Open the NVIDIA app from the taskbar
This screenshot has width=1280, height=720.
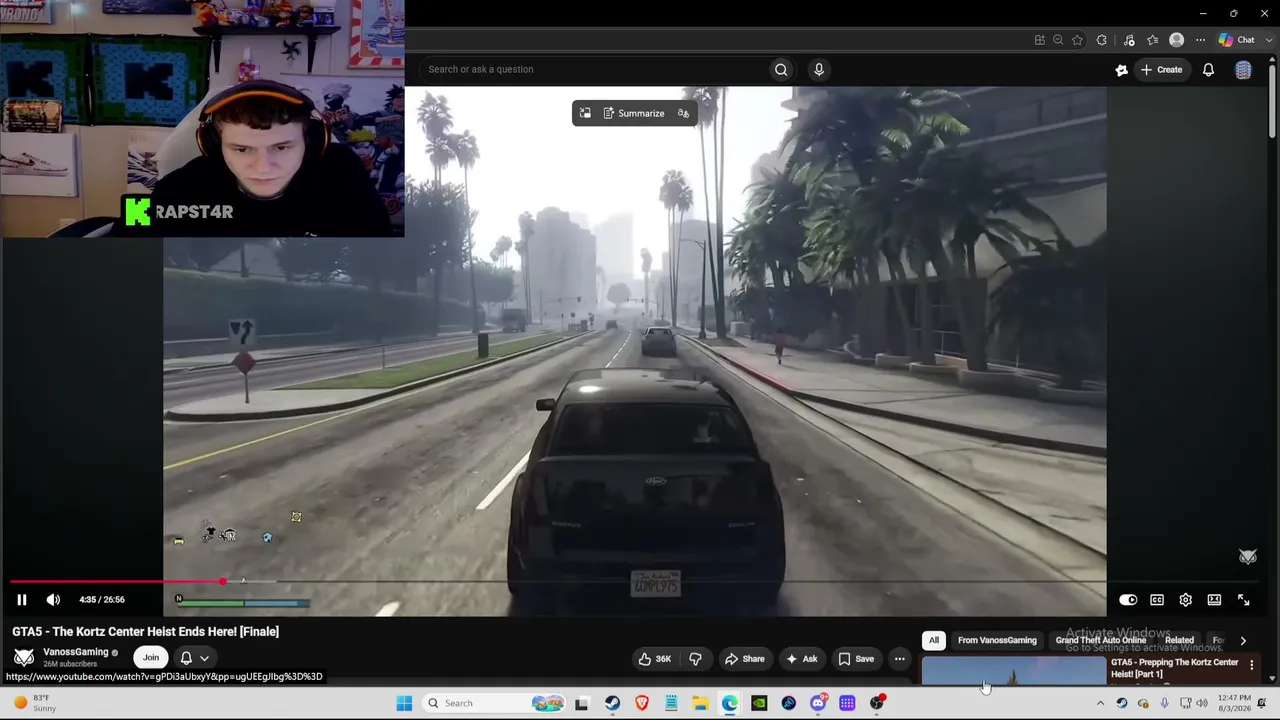(759, 703)
